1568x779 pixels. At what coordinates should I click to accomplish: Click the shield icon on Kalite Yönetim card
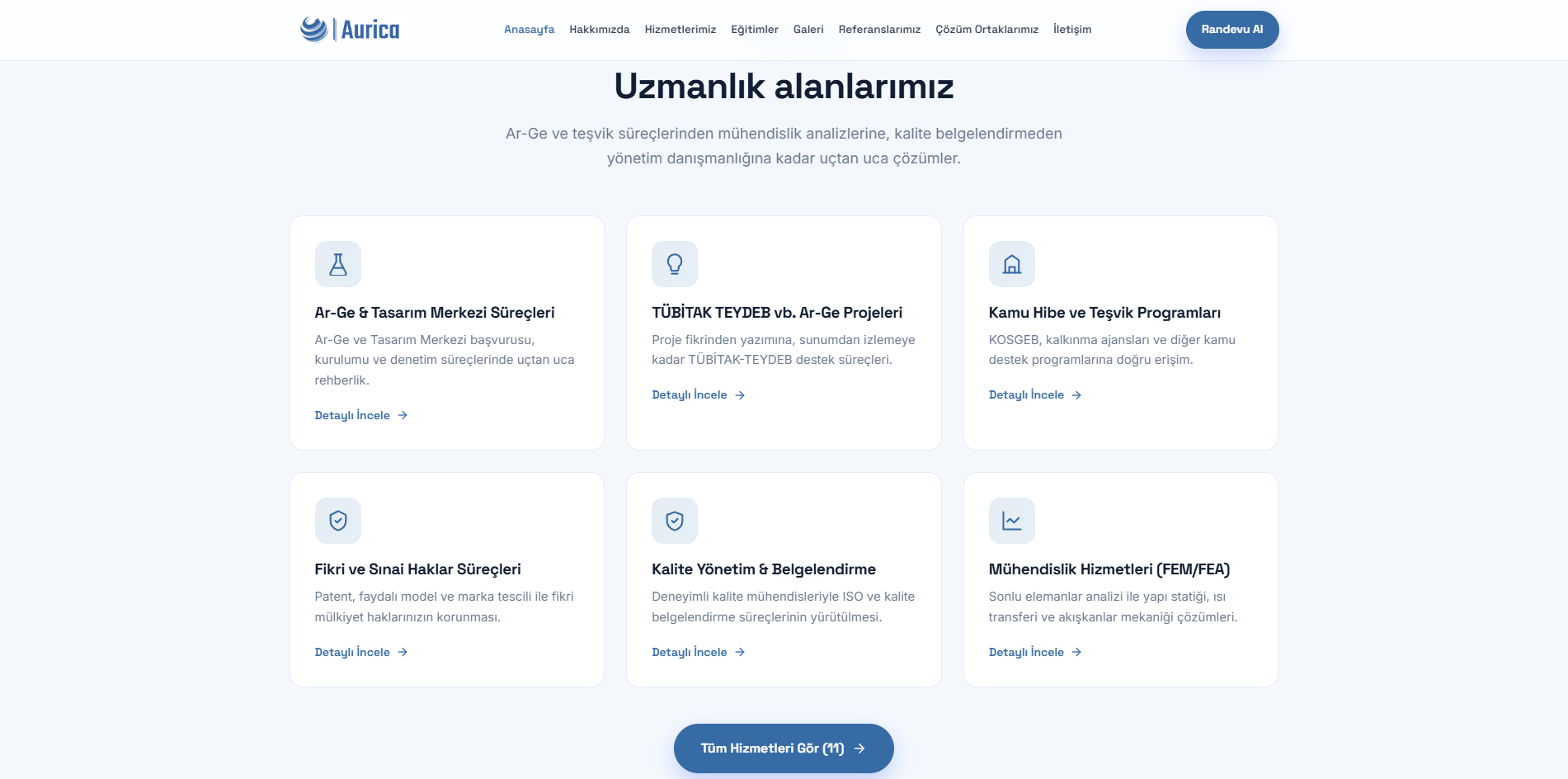click(675, 521)
